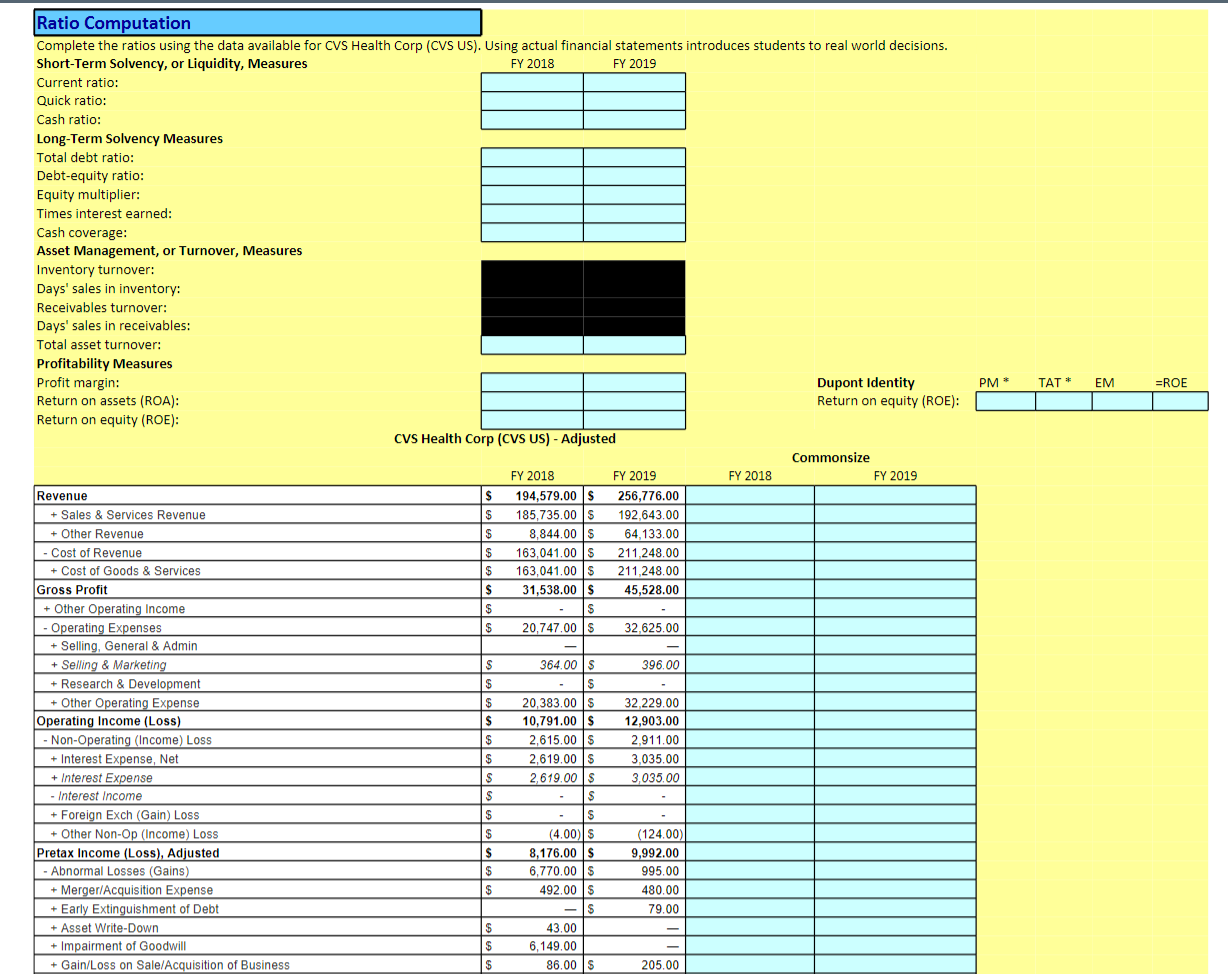
Task: Select the =ROE result cell
Action: coord(1180,401)
